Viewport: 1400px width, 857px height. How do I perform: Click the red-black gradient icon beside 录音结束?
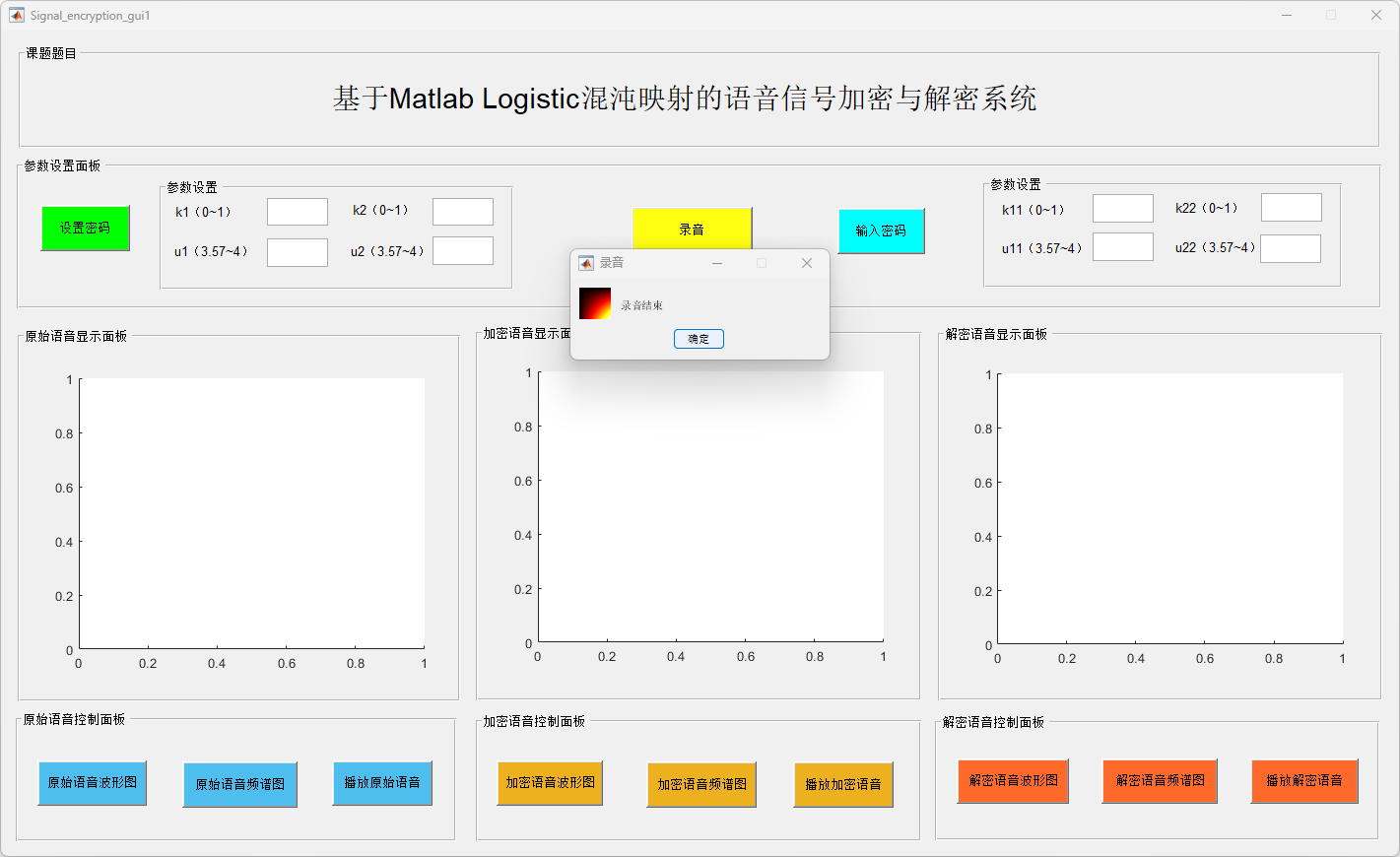pos(595,303)
